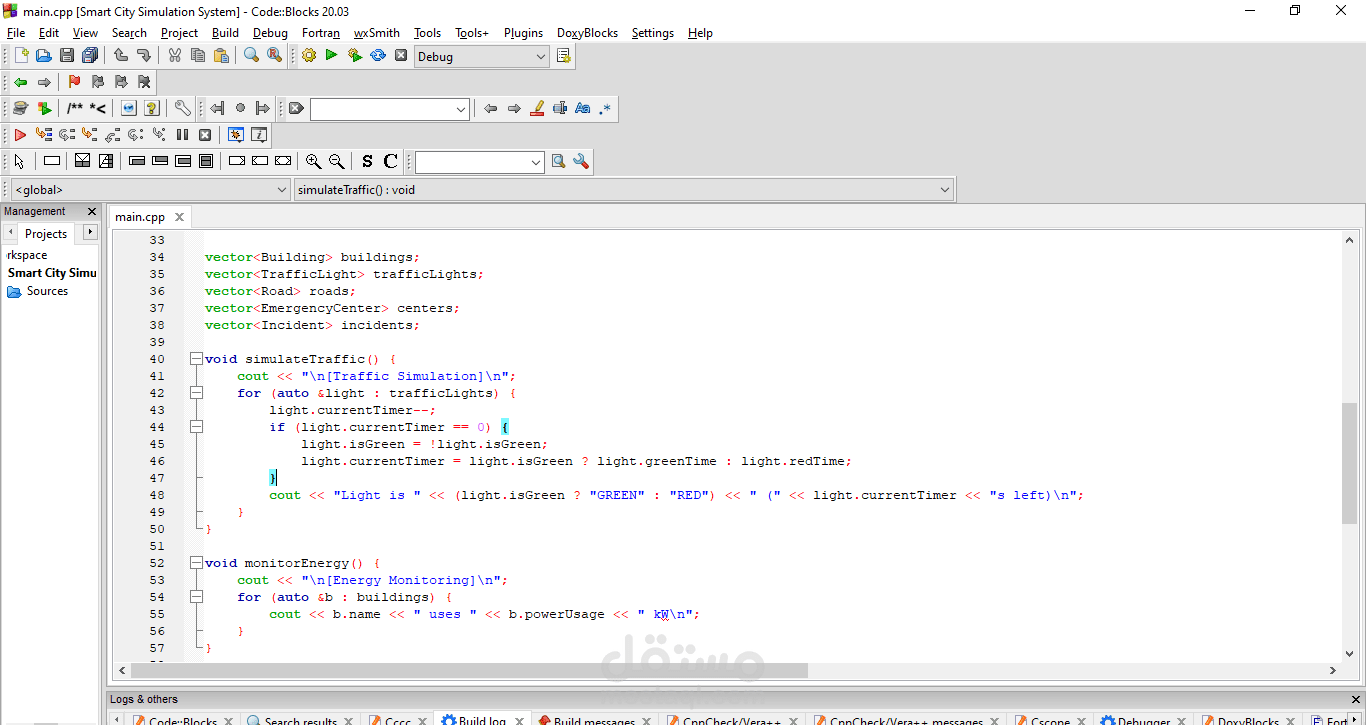Run the program with the green play icon
1366x725 pixels.
pos(332,56)
